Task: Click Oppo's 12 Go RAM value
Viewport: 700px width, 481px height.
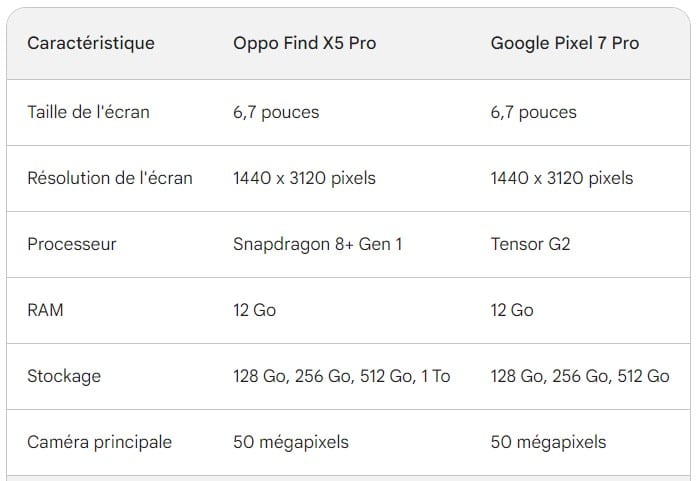Action: click(254, 310)
